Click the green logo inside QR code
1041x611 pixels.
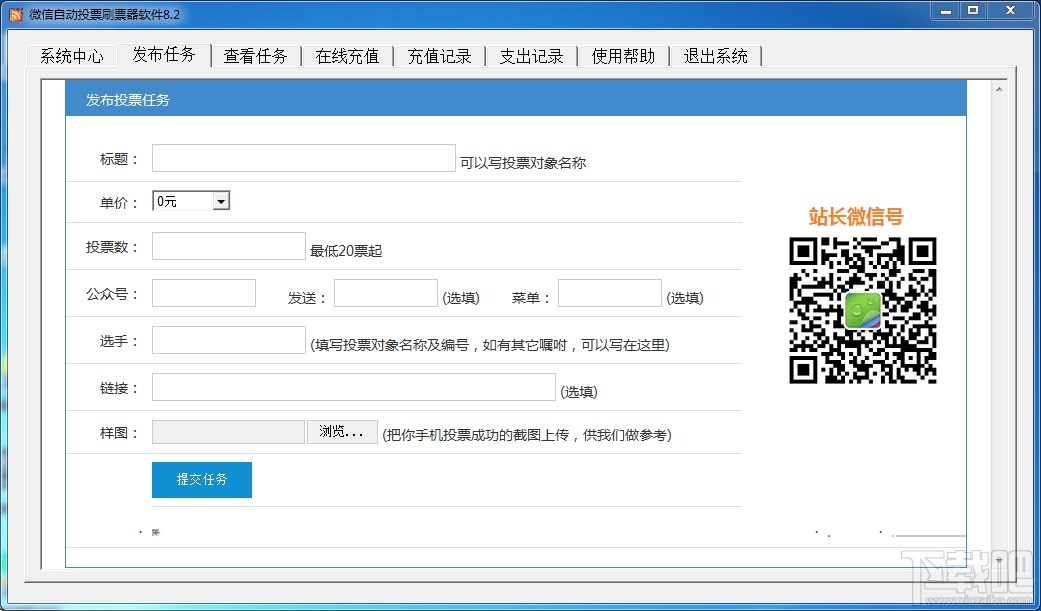(862, 311)
